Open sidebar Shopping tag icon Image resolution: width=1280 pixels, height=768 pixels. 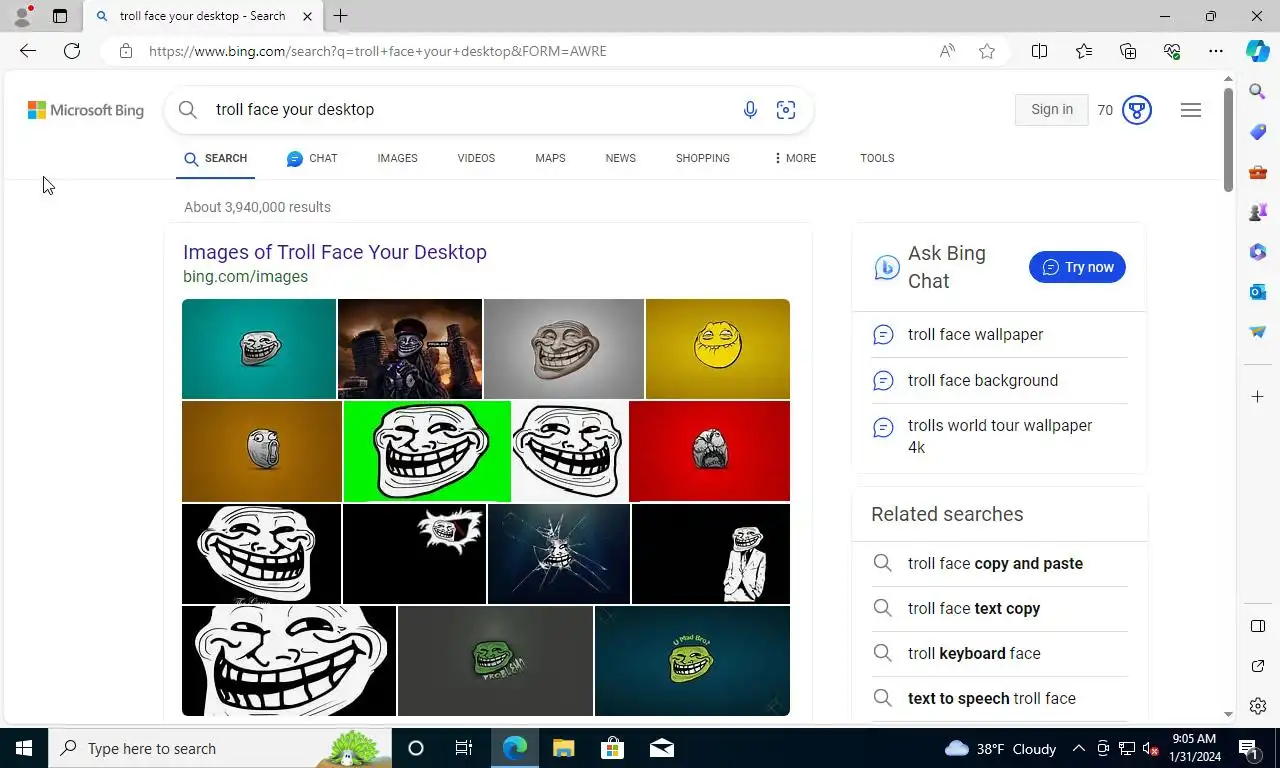click(x=1258, y=132)
